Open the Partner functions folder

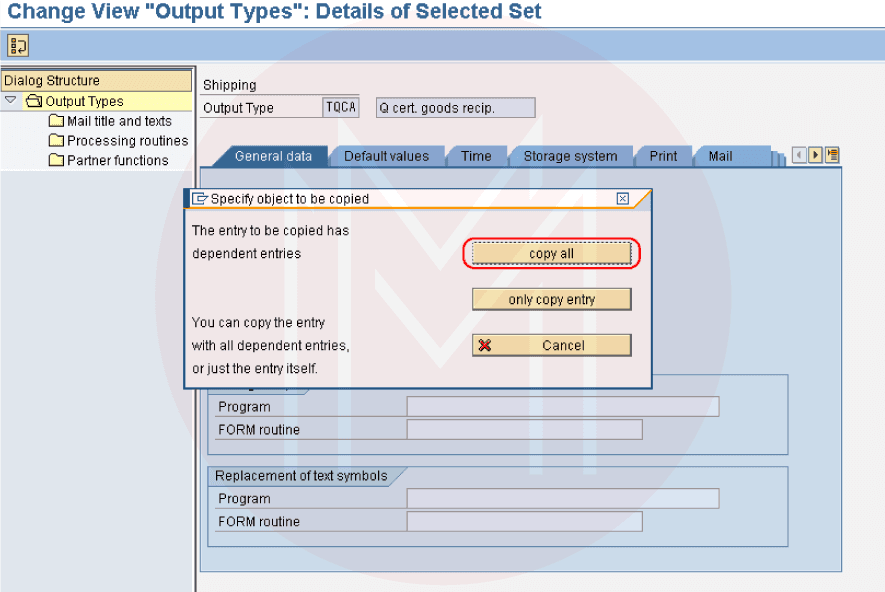coord(116,160)
